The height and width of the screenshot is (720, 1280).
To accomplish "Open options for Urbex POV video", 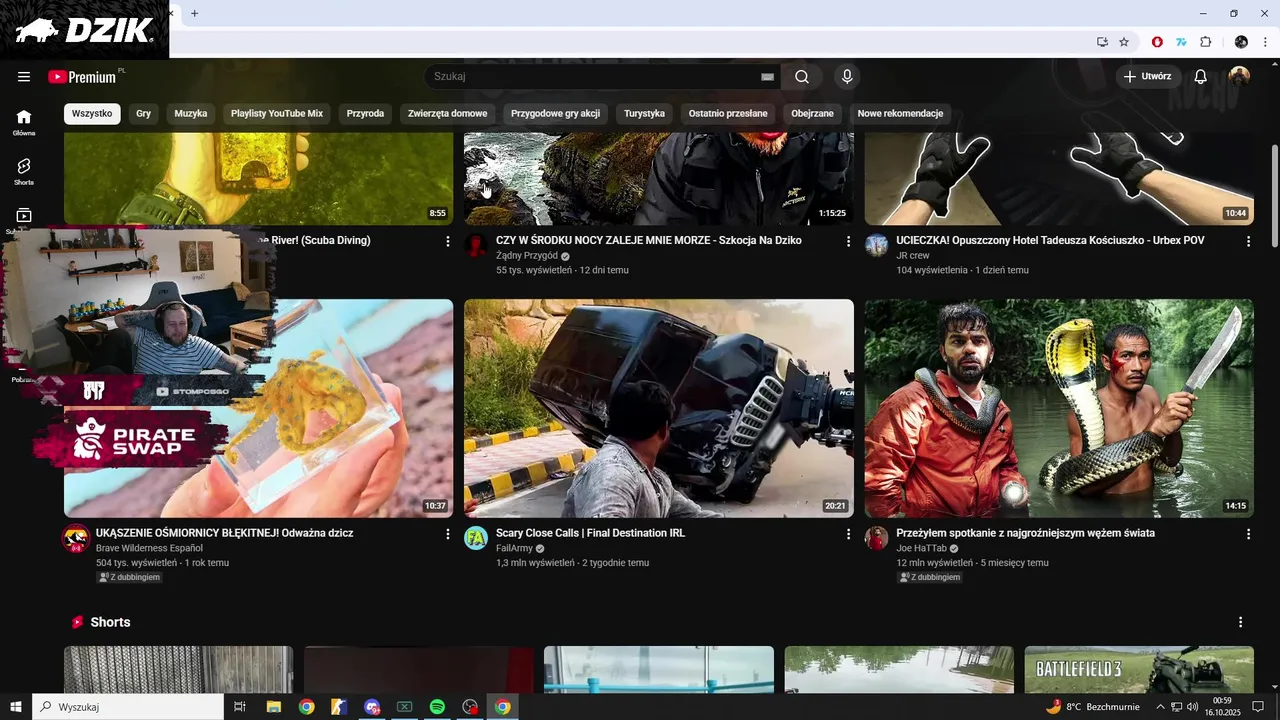I will pos(1248,241).
